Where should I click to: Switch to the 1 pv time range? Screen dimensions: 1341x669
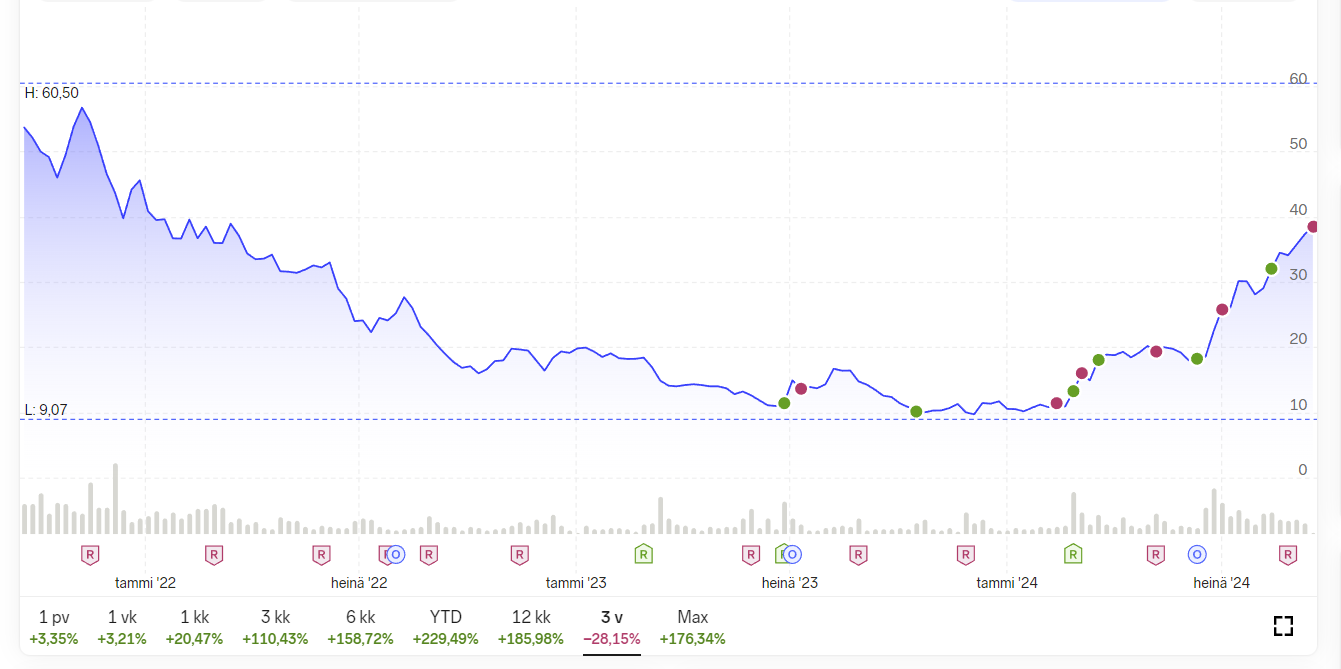54,627
